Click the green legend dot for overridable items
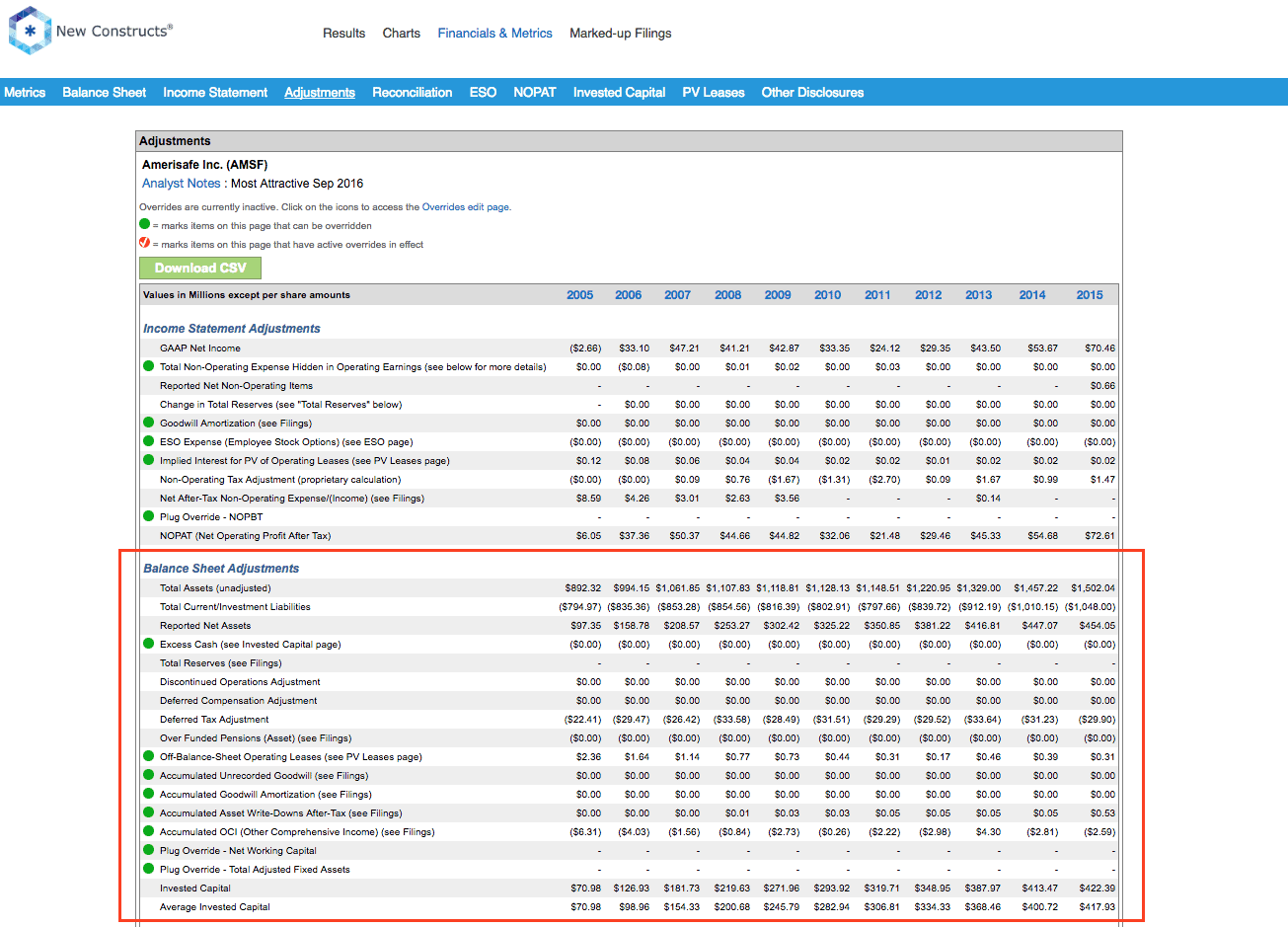 click(x=145, y=224)
